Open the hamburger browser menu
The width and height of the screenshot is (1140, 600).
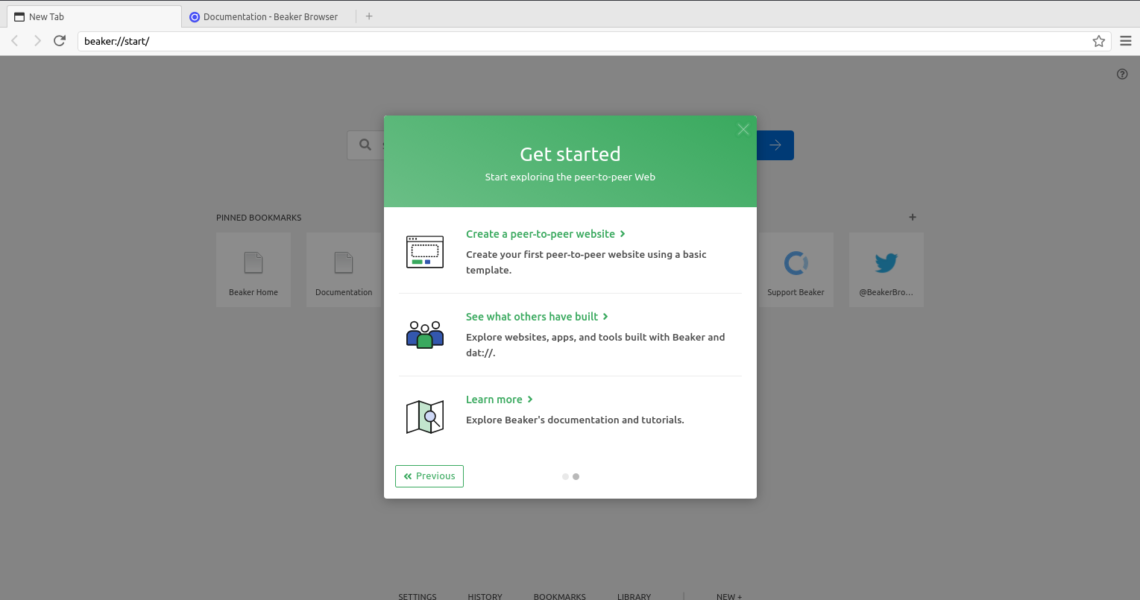point(1125,41)
